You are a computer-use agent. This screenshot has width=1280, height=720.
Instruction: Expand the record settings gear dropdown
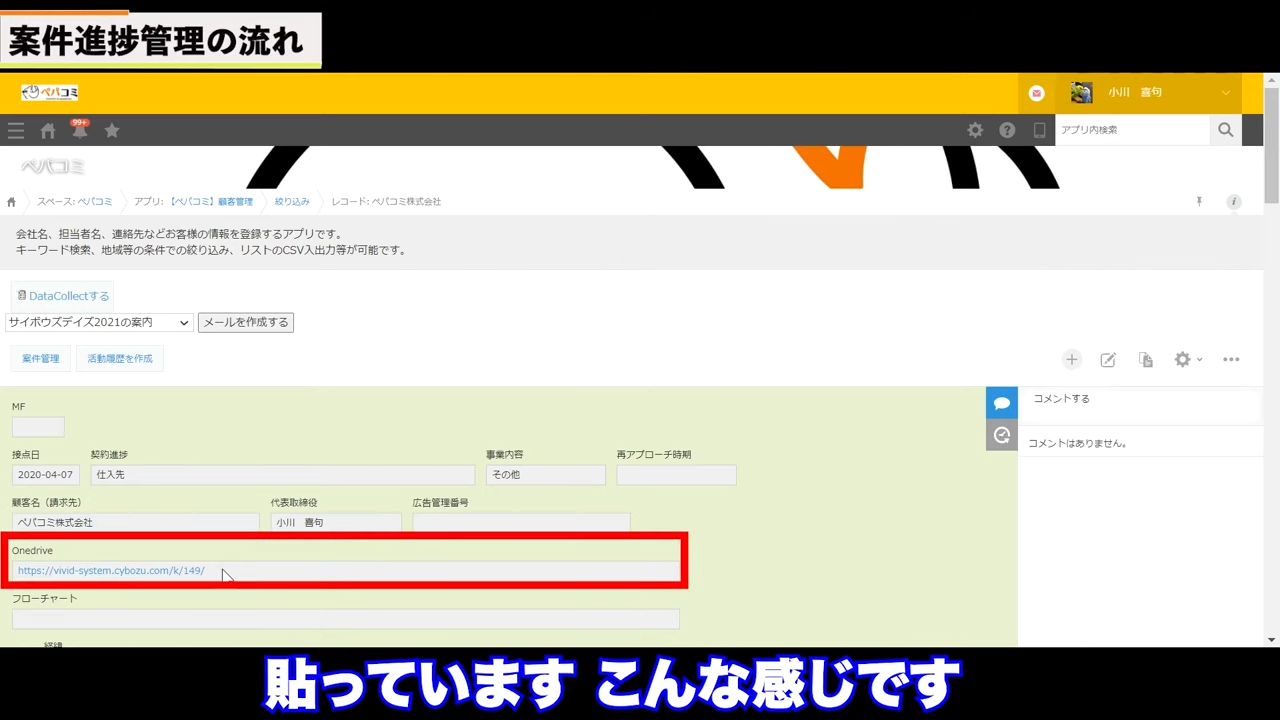[1187, 360]
